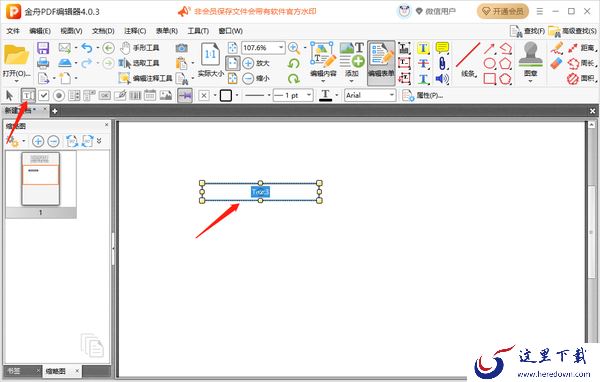Click the advanced find (高级查找(S)) button

572,31
